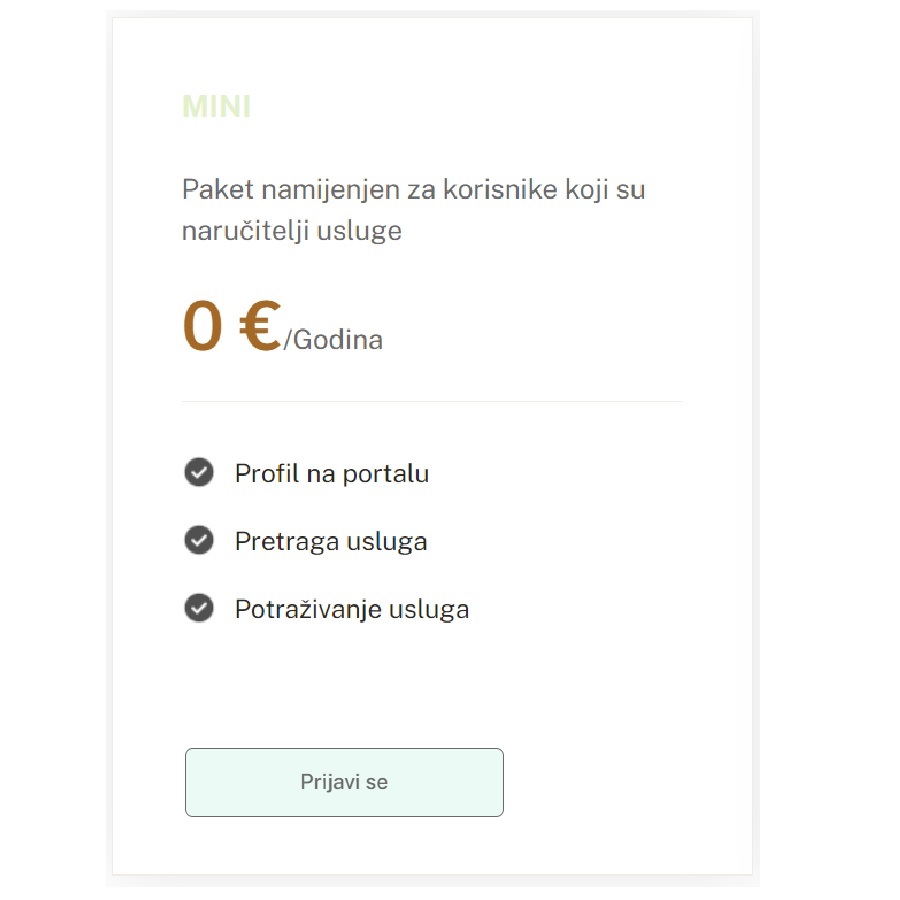Select the Pretraga usluga feature text
This screenshot has height=900, width=900.
point(330,541)
